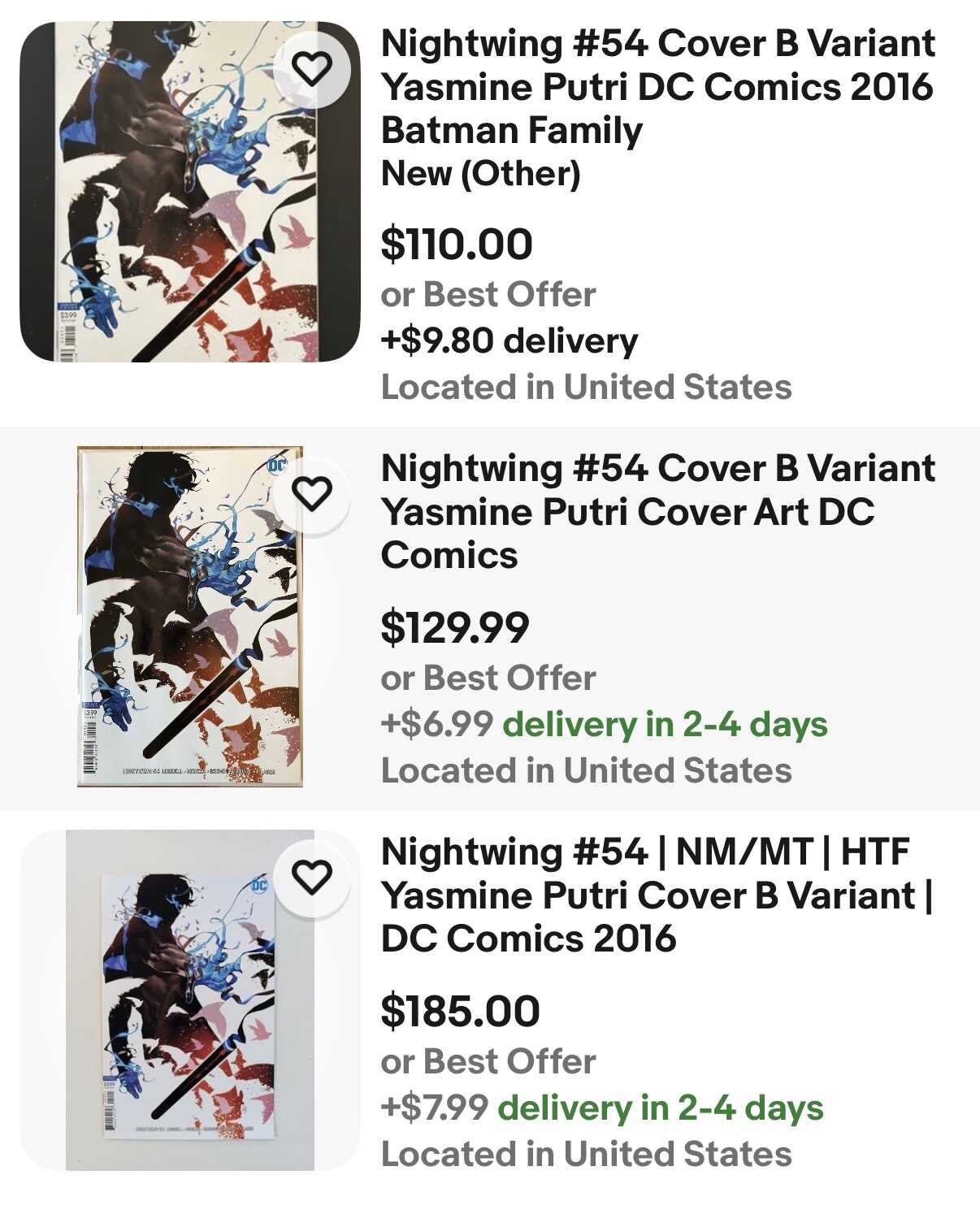Viewport: 980px width, 1227px height.
Task: Select 'or Best Offer' under $110.00
Action: coord(488,294)
